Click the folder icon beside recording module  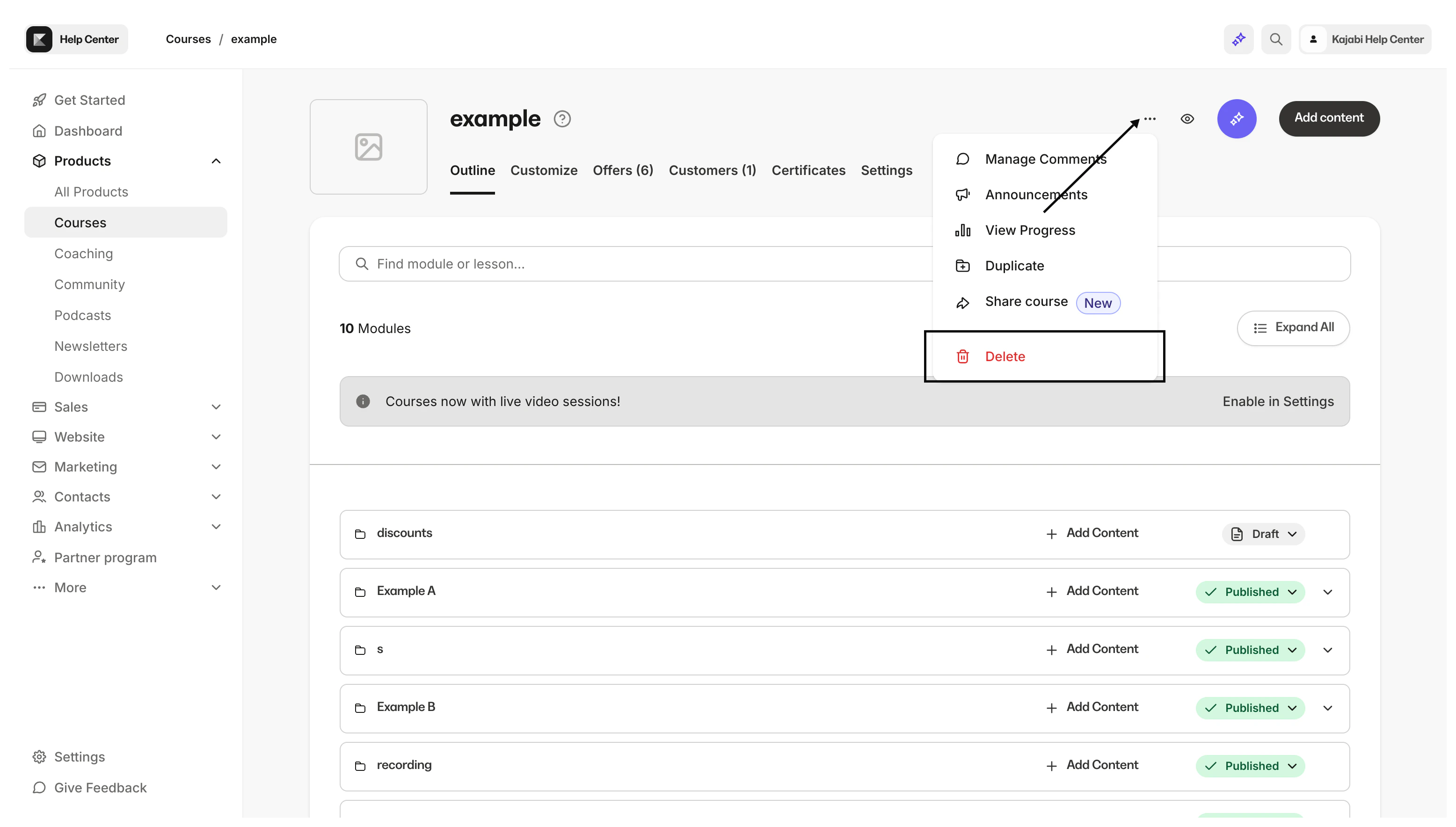point(360,766)
